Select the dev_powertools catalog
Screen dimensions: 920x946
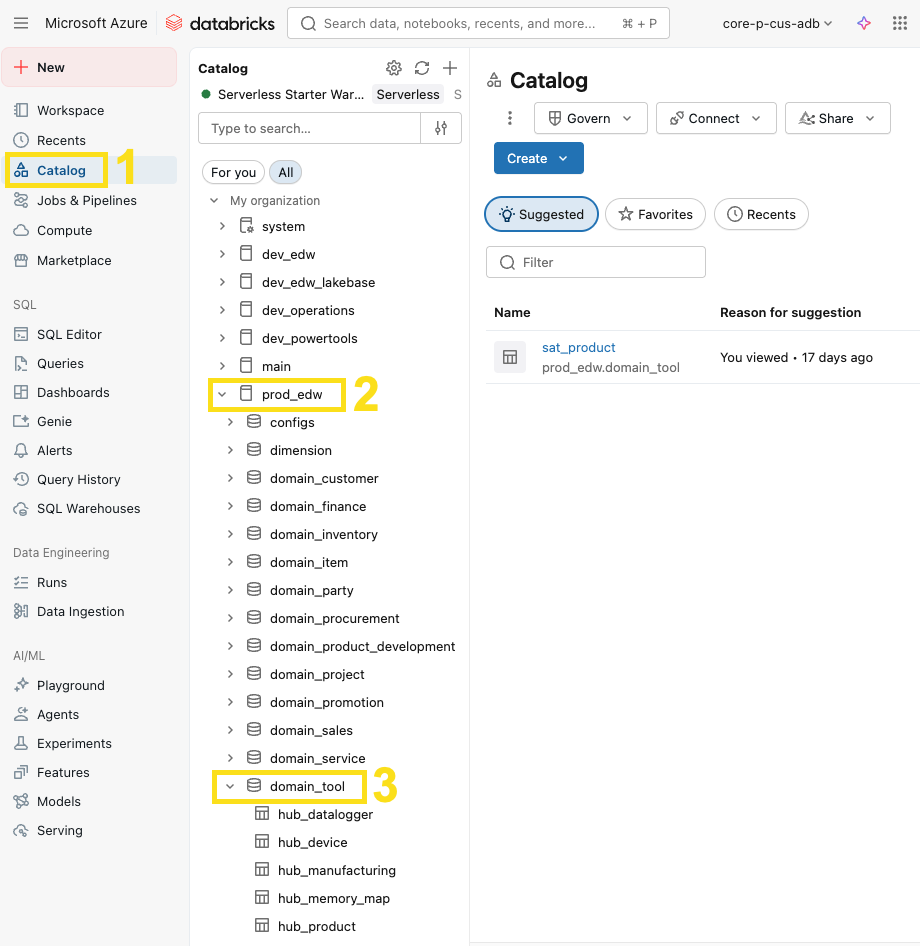tap(309, 338)
